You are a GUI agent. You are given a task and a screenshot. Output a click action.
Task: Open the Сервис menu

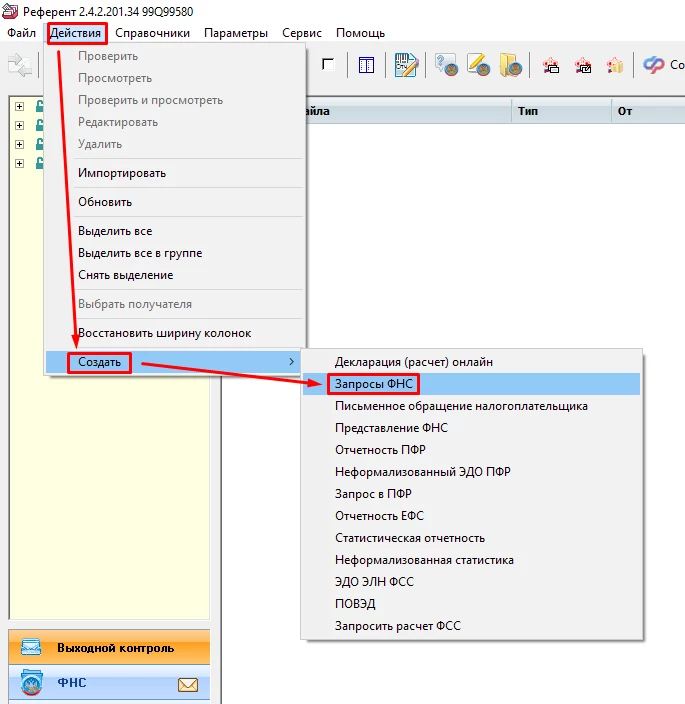point(301,33)
